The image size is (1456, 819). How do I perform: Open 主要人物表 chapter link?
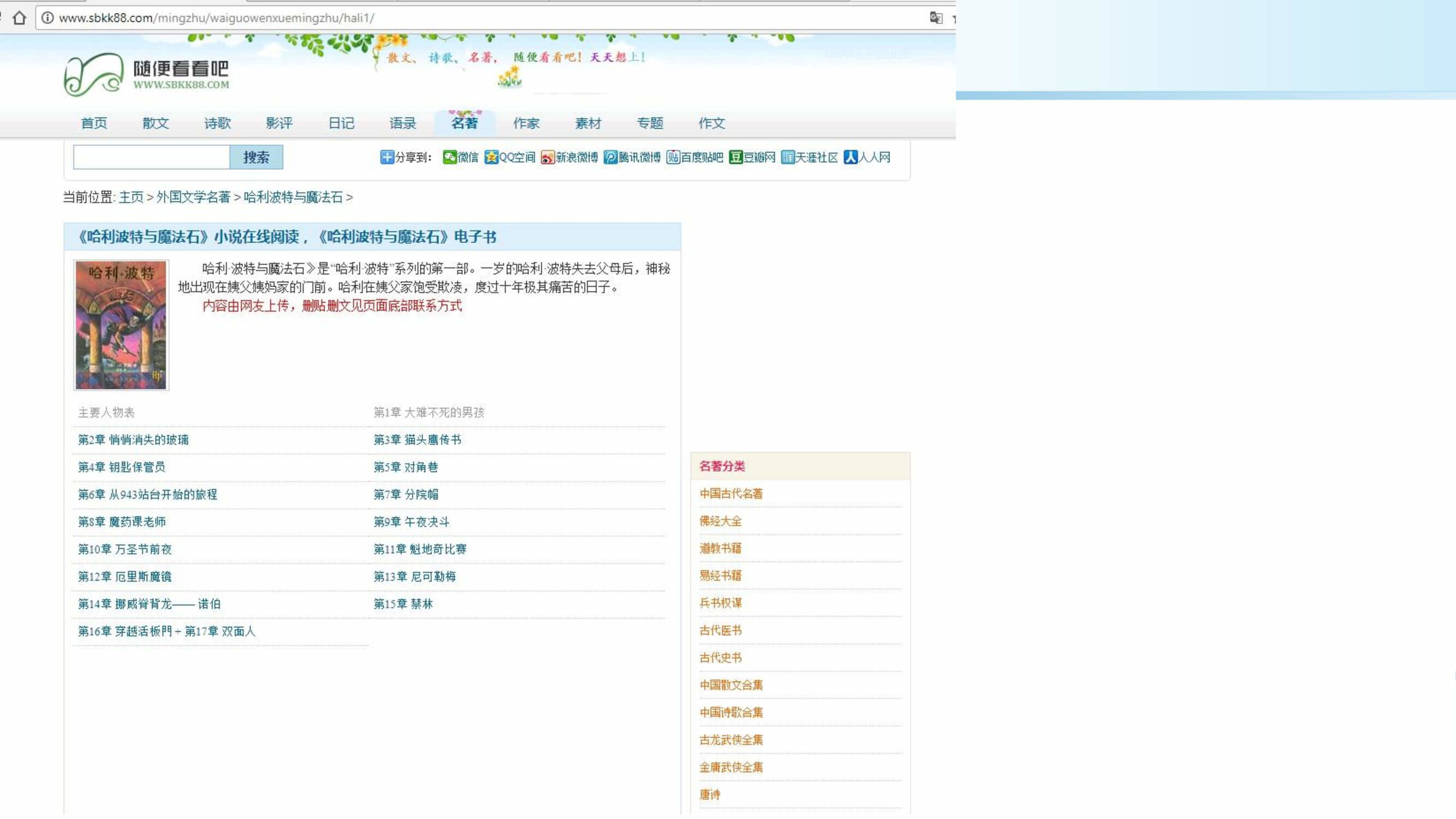pyautogui.click(x=106, y=413)
